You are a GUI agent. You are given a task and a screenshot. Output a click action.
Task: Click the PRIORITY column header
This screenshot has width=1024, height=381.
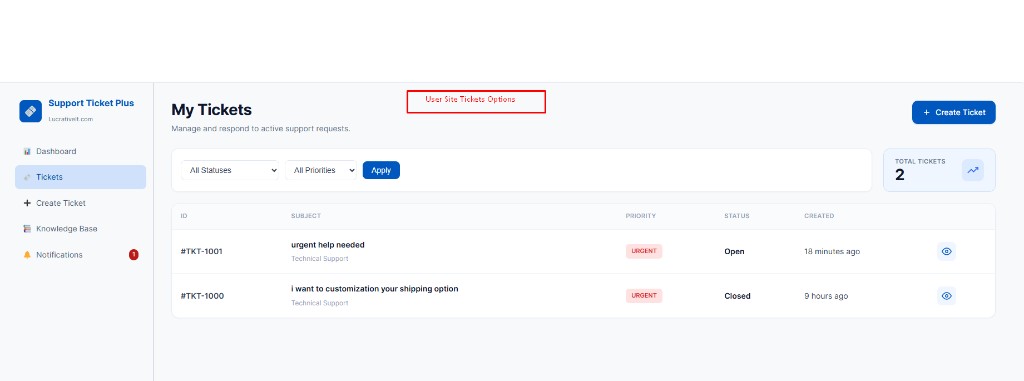(641, 216)
